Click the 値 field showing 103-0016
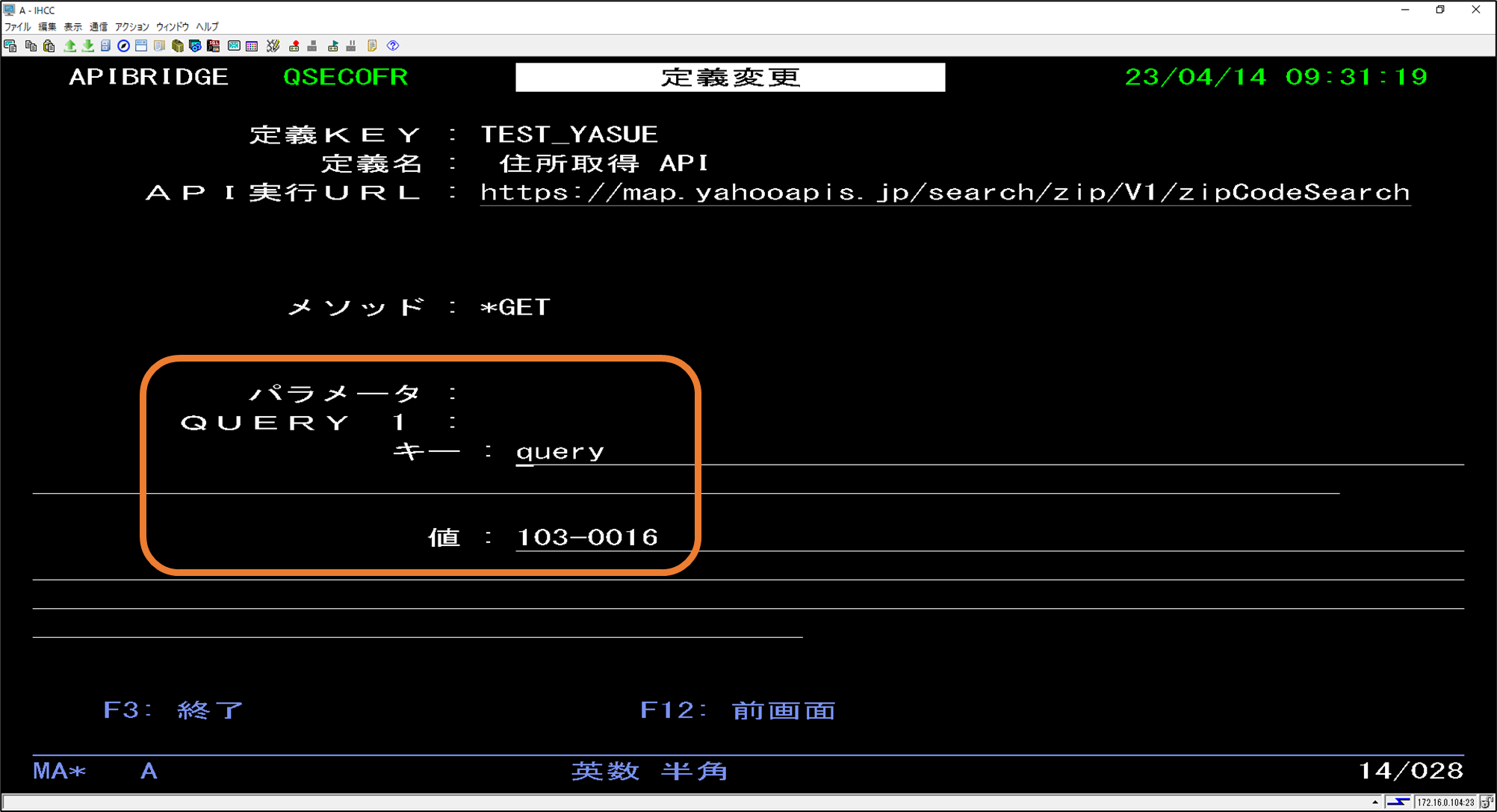Screen dimensions: 1497x812 [x=586, y=537]
